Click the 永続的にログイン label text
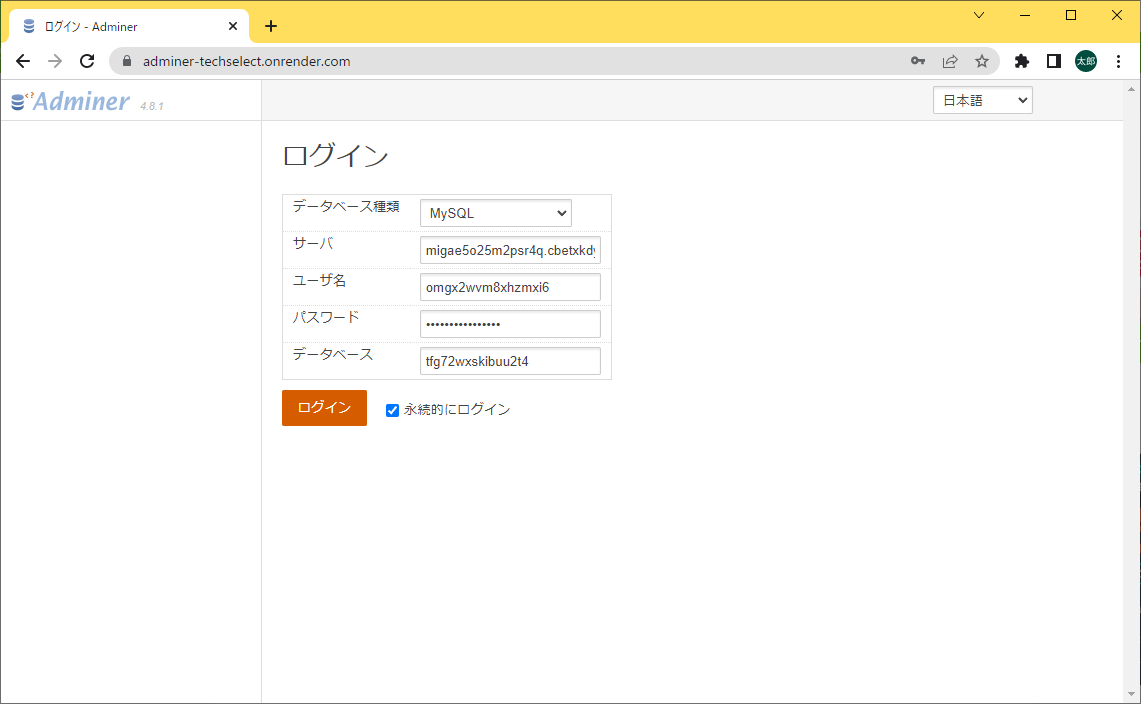This screenshot has height=704, width=1141. 457,410
